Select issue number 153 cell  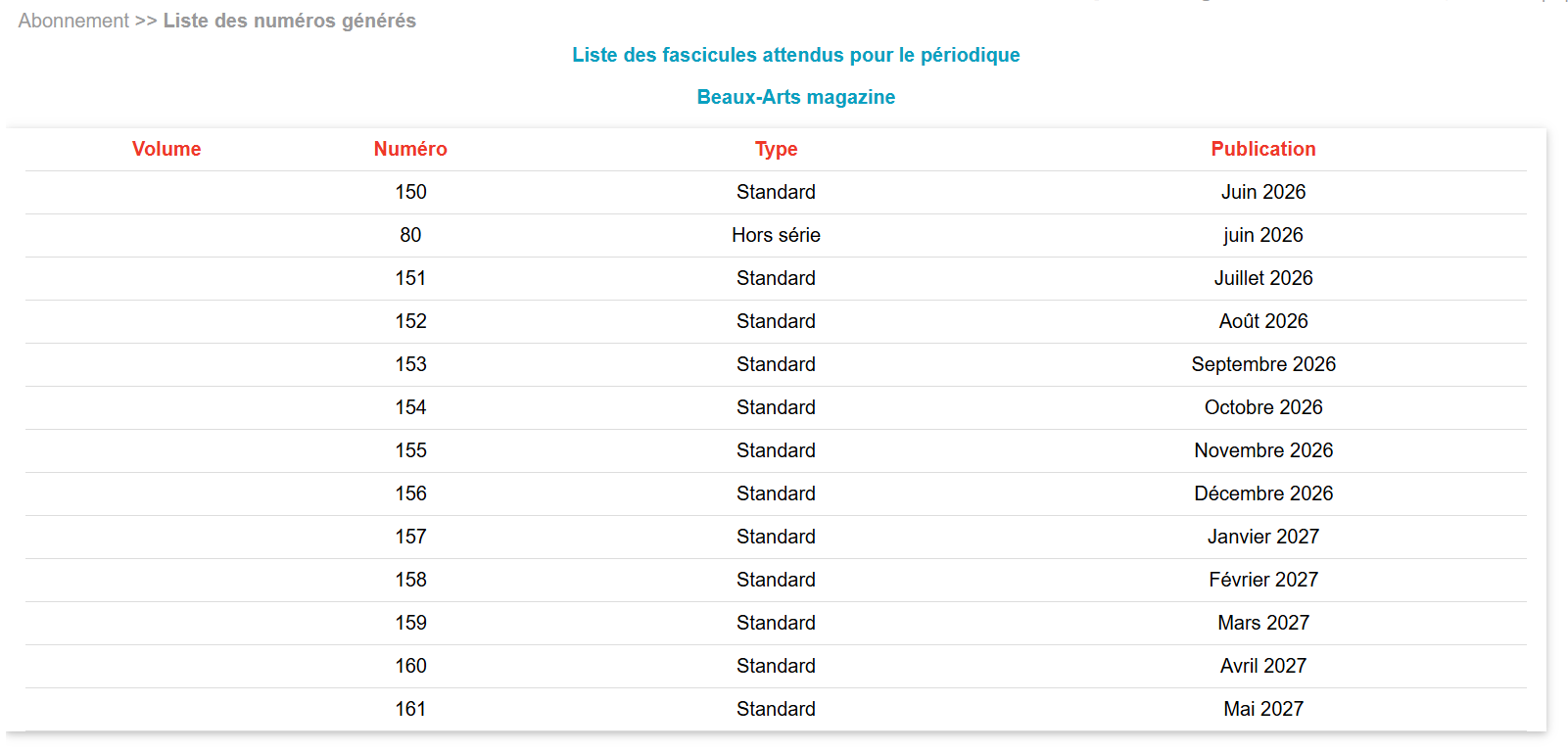point(411,364)
